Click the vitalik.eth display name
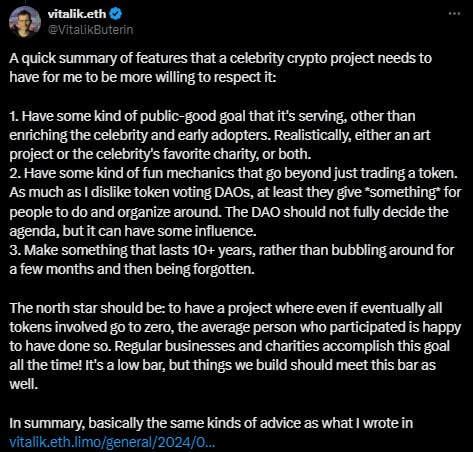 pos(77,14)
